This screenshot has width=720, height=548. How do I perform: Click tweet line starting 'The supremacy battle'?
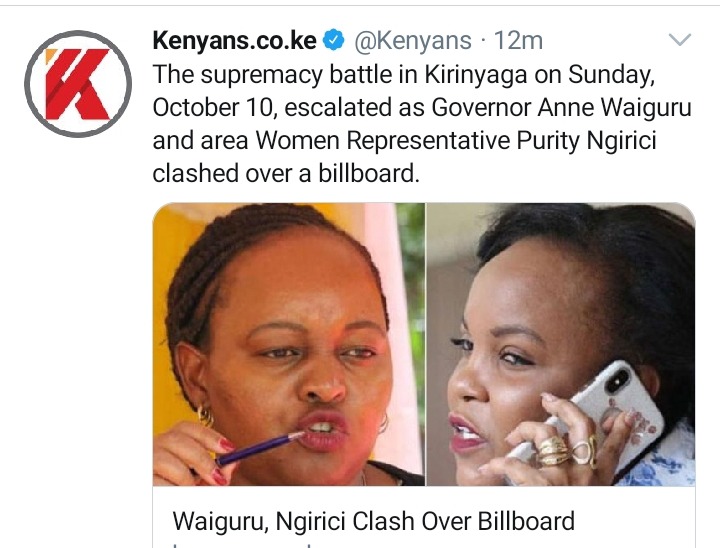pyautogui.click(x=404, y=74)
